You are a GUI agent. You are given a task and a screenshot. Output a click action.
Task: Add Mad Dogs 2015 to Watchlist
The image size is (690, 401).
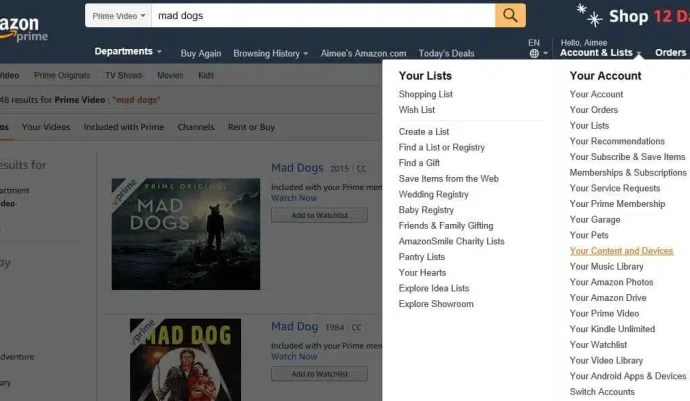[319, 215]
